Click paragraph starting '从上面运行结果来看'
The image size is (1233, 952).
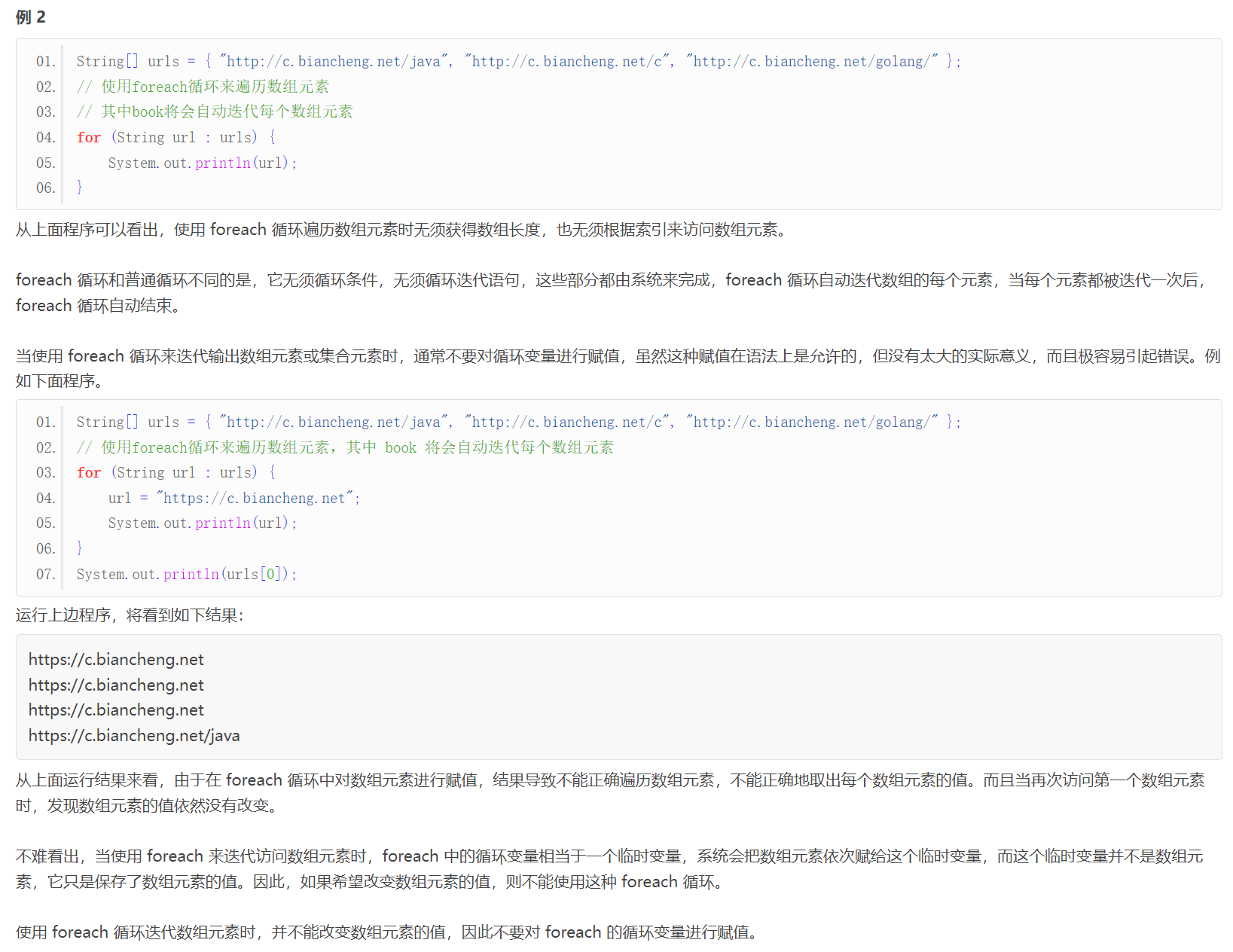pyautogui.click(x=610, y=792)
